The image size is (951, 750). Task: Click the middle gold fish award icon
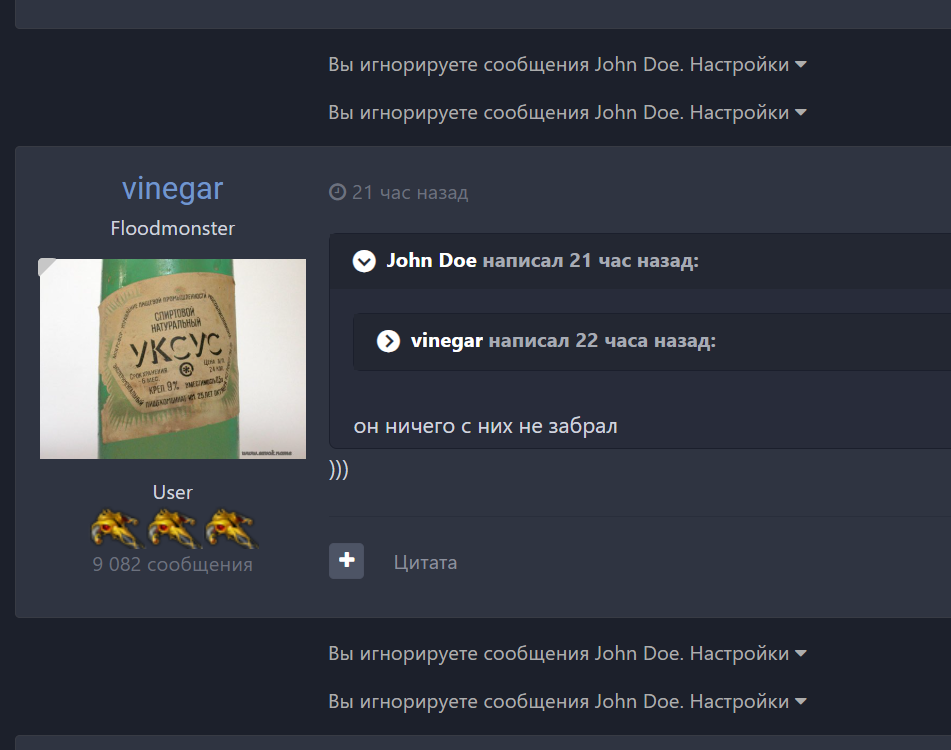pyautogui.click(x=172, y=526)
